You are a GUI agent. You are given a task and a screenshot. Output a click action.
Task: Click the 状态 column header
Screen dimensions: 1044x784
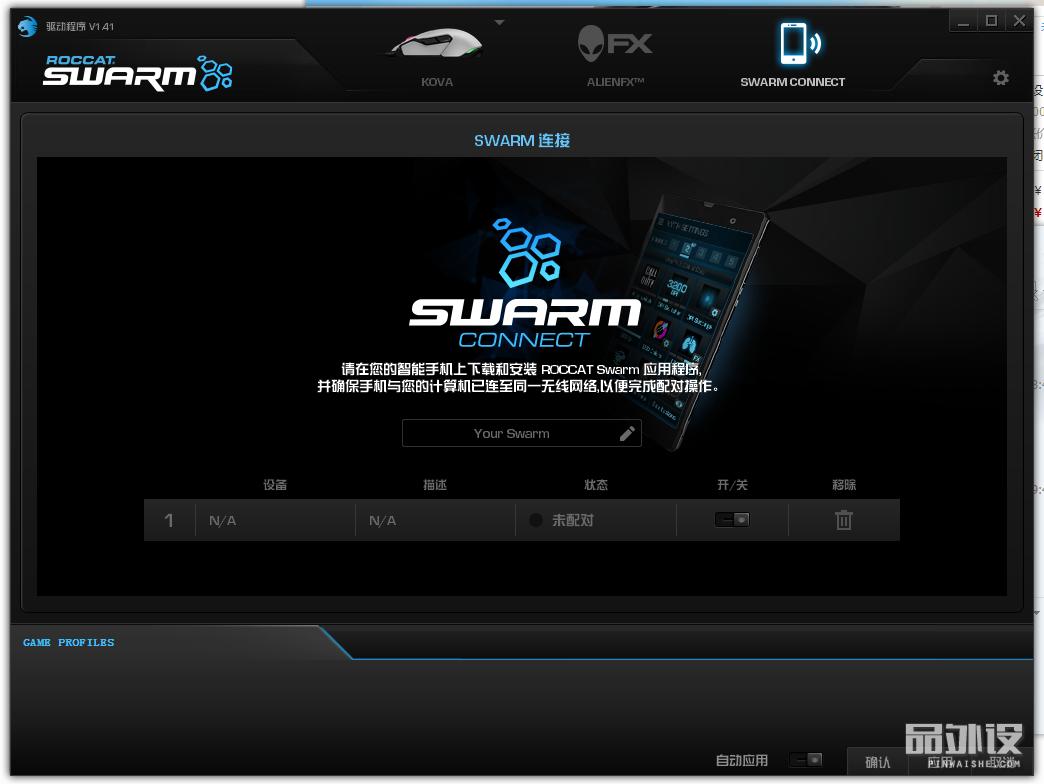[596, 485]
